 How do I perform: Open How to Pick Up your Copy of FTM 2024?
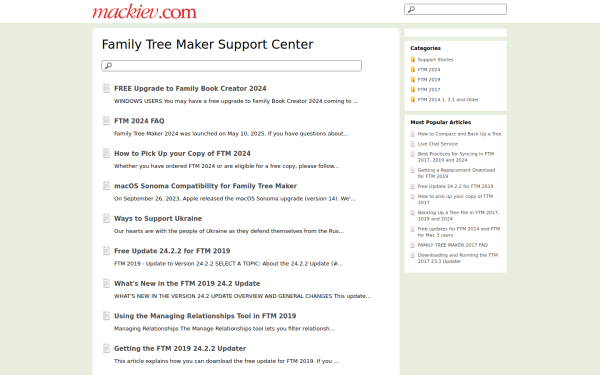[x=182, y=153]
